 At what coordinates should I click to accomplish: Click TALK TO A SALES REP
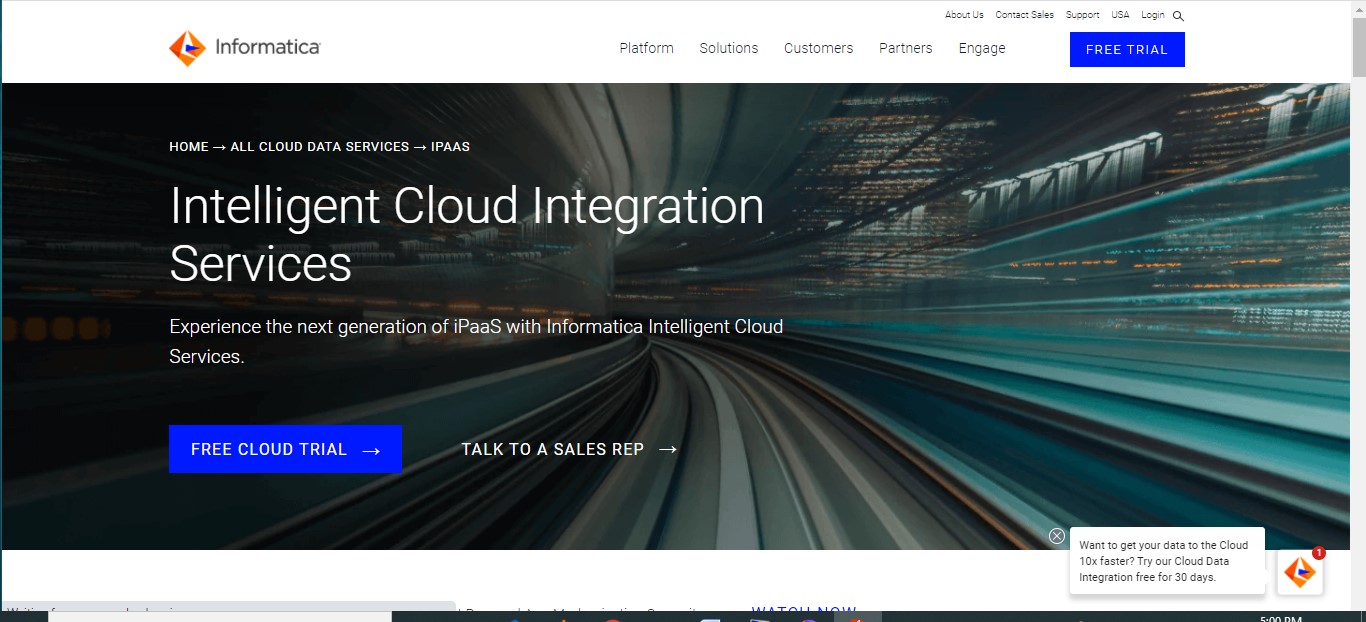(x=569, y=449)
